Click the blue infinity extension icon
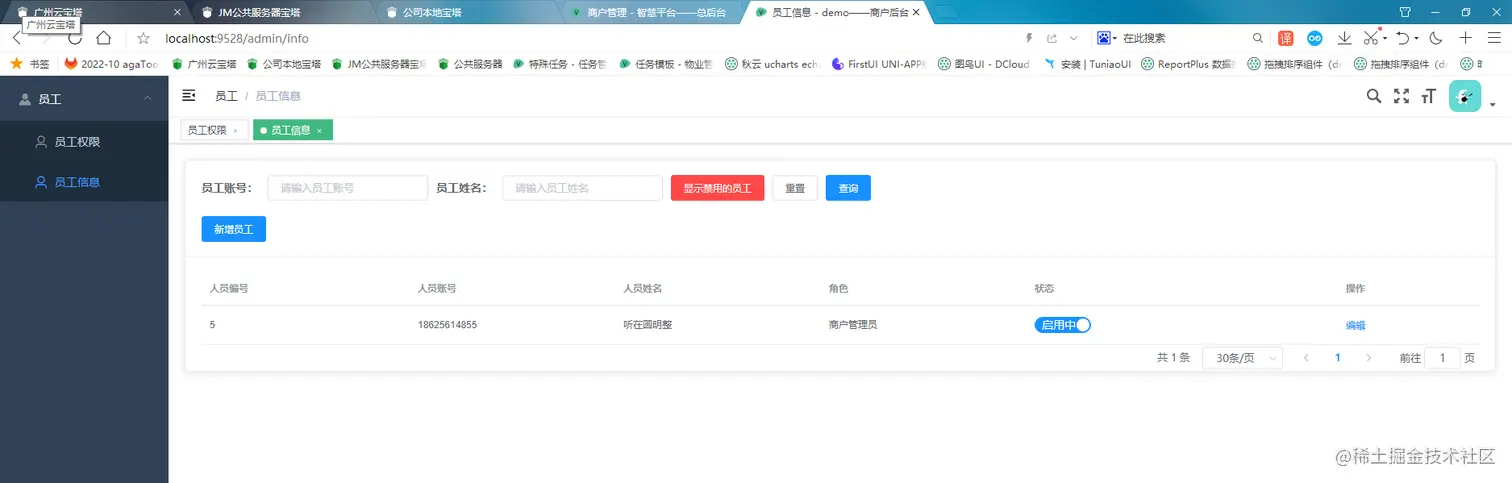The width and height of the screenshot is (1512, 483). [x=1316, y=38]
